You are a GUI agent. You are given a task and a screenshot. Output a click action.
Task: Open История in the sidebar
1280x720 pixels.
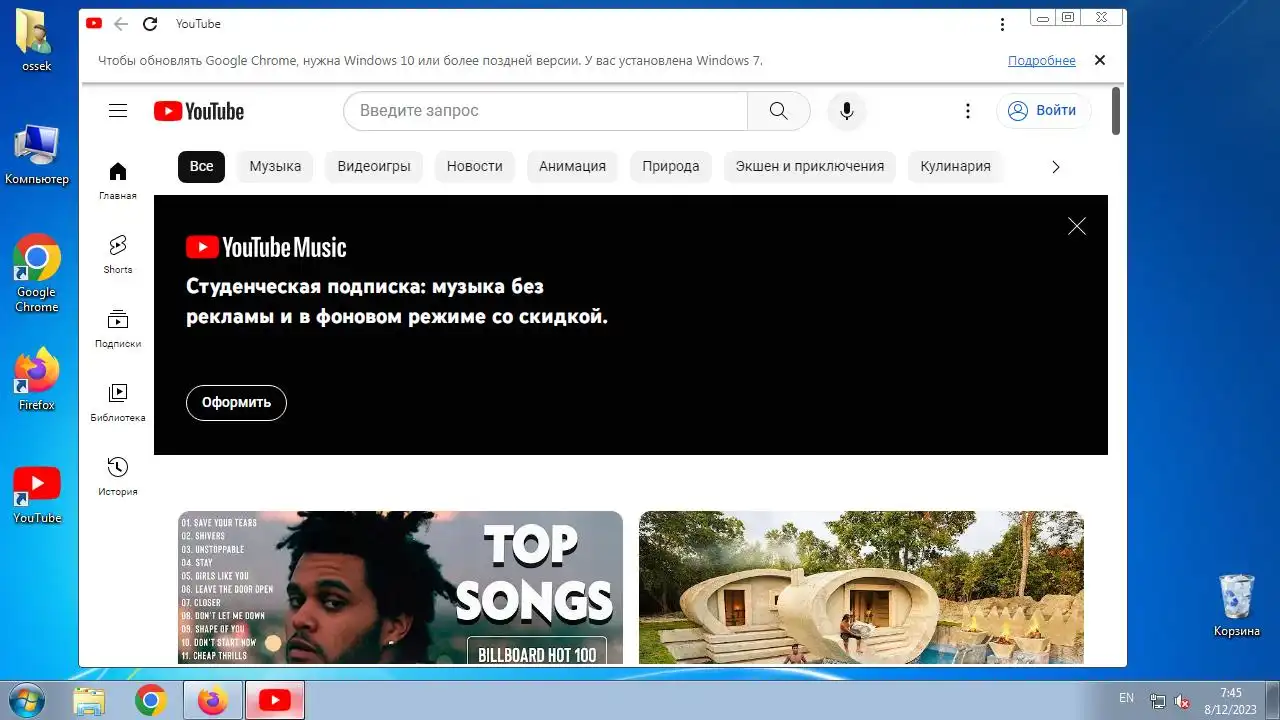click(x=118, y=476)
